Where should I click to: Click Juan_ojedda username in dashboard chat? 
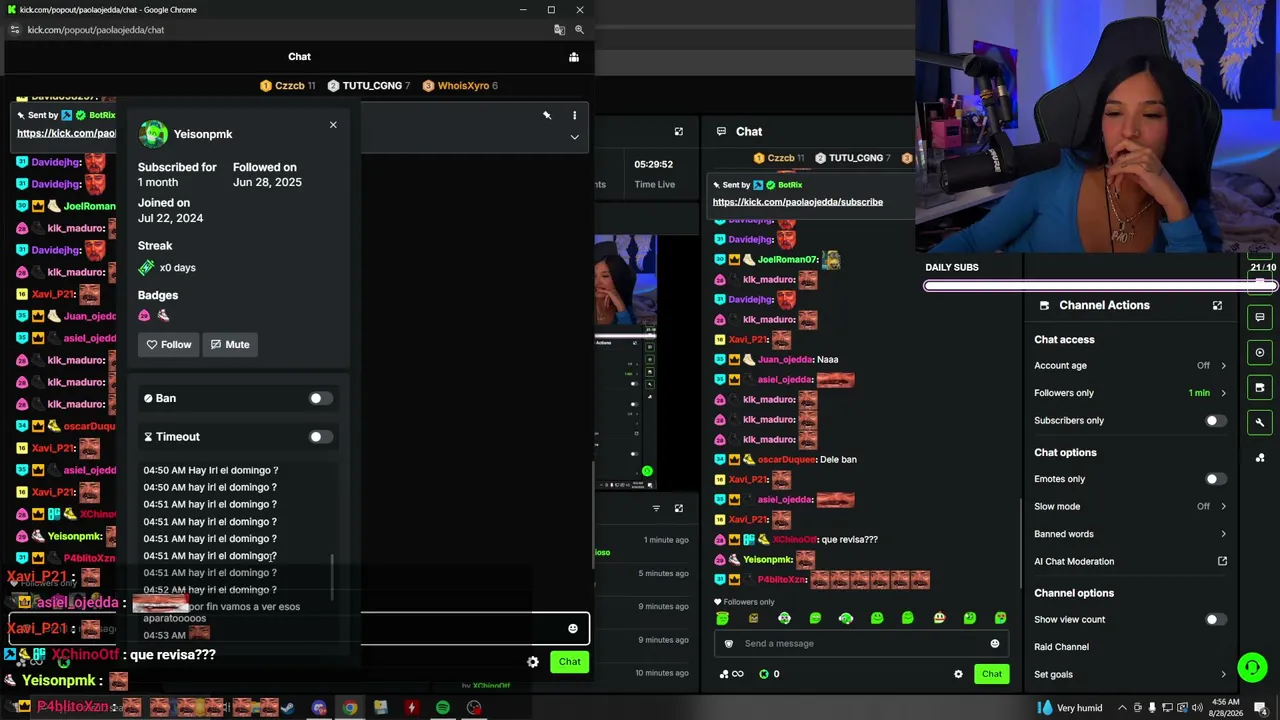click(x=785, y=360)
